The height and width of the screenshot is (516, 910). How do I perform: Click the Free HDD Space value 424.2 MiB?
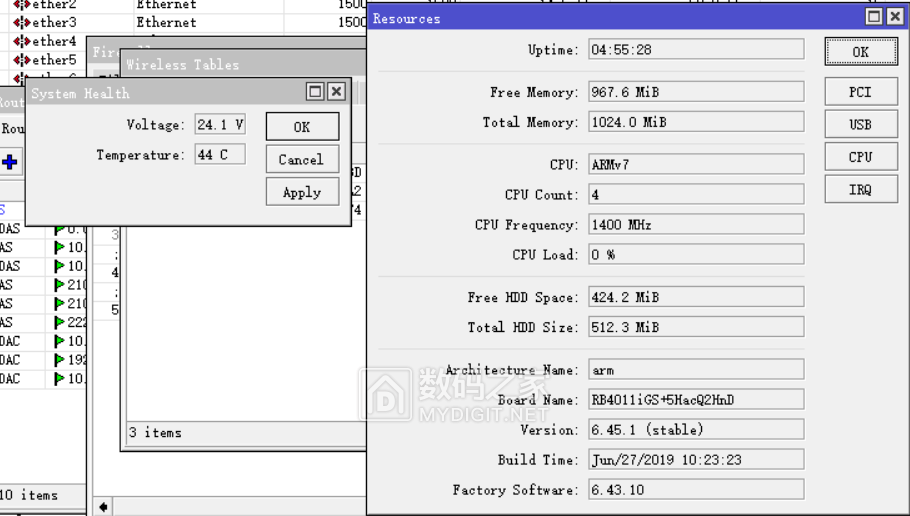(696, 297)
